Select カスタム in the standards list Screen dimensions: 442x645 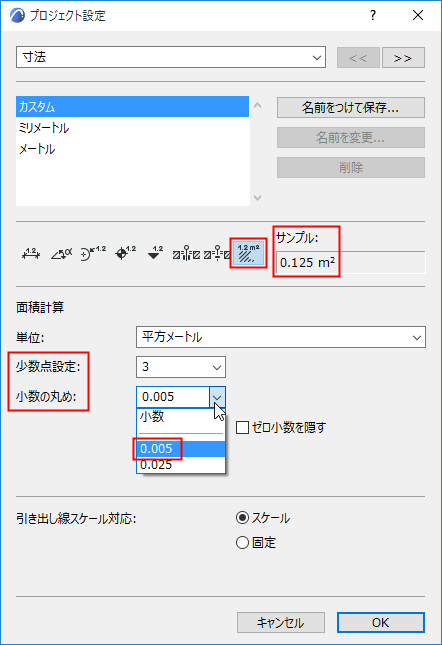[x=132, y=107]
